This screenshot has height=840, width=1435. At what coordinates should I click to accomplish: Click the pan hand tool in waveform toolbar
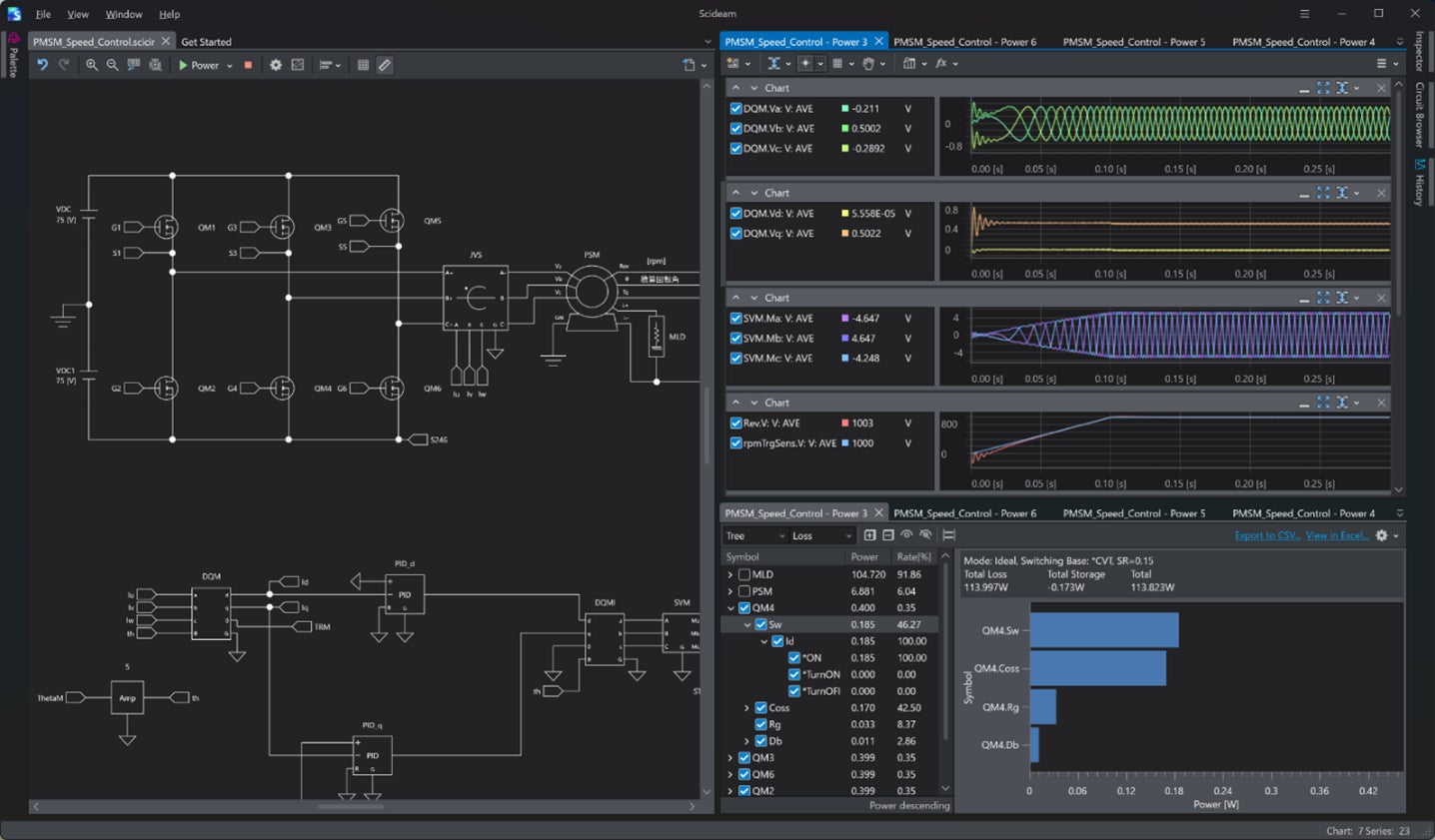pos(868,64)
